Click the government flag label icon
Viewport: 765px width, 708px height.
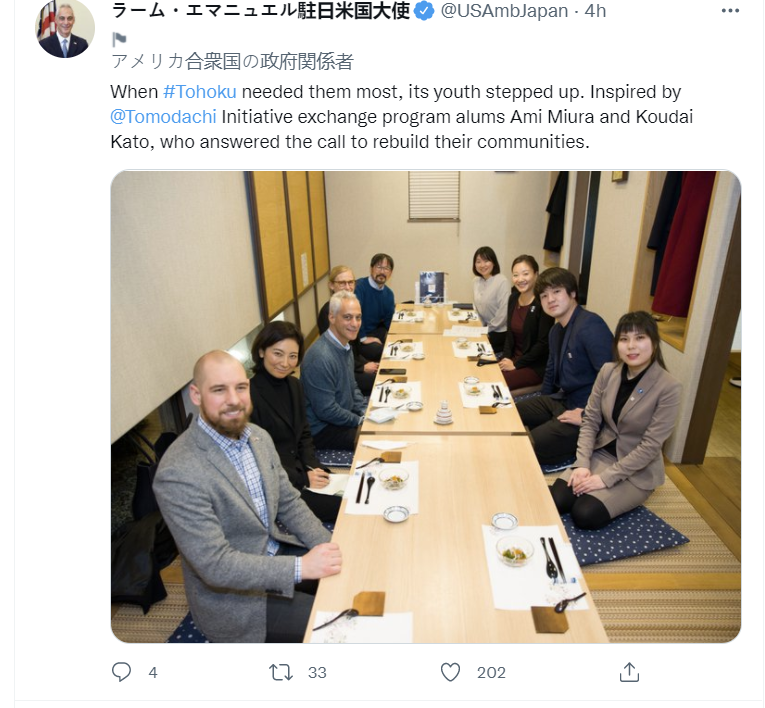[119, 39]
